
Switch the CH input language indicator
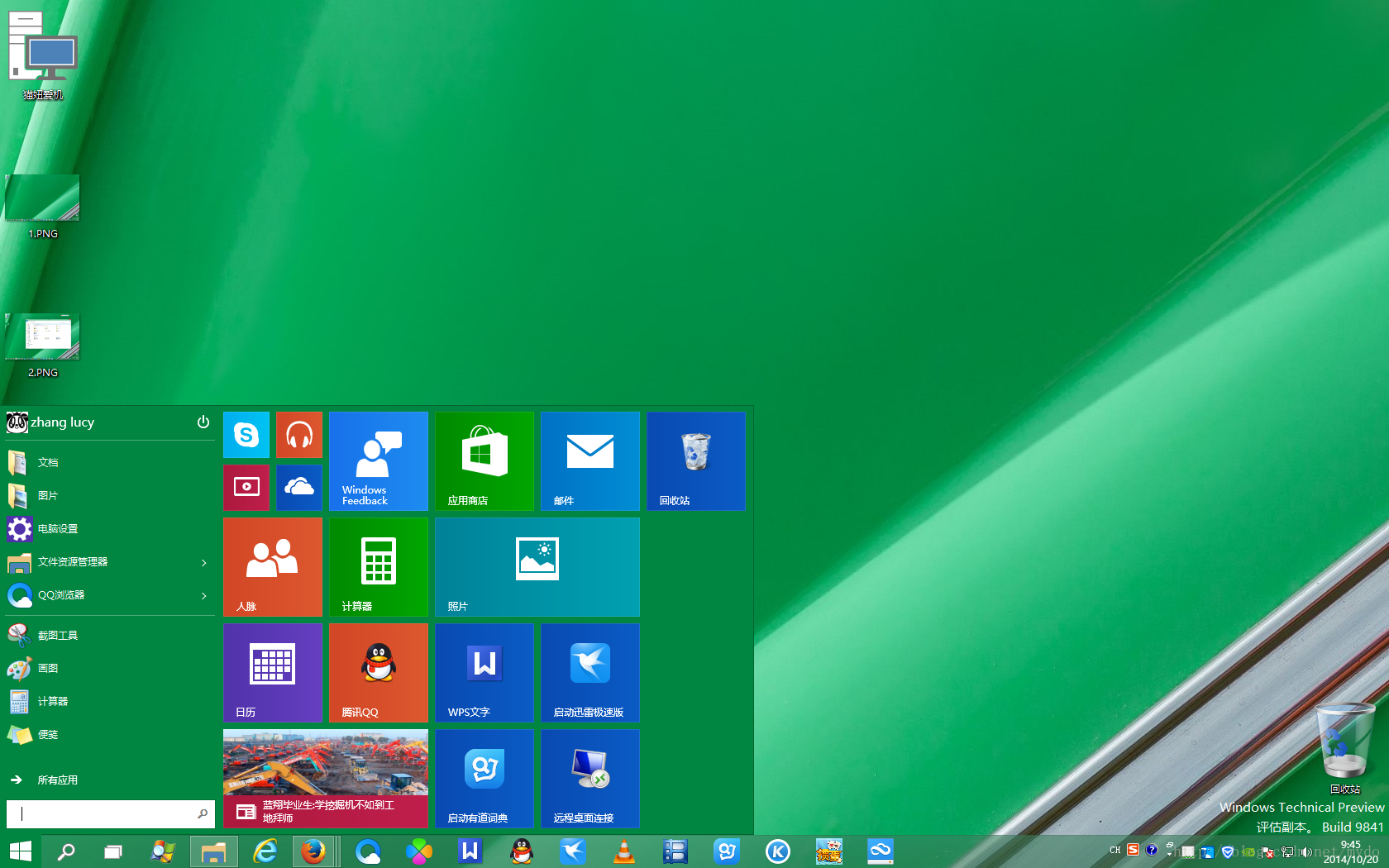click(1115, 851)
